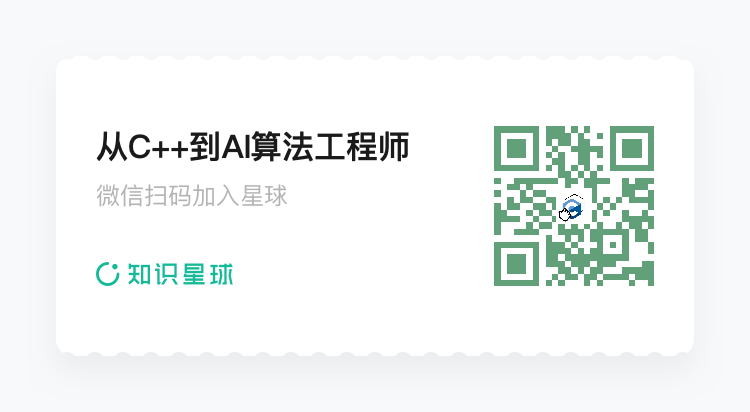The height and width of the screenshot is (412, 750).
Task: Click the hand cursor icon inside the QR code
Action: 565,214
